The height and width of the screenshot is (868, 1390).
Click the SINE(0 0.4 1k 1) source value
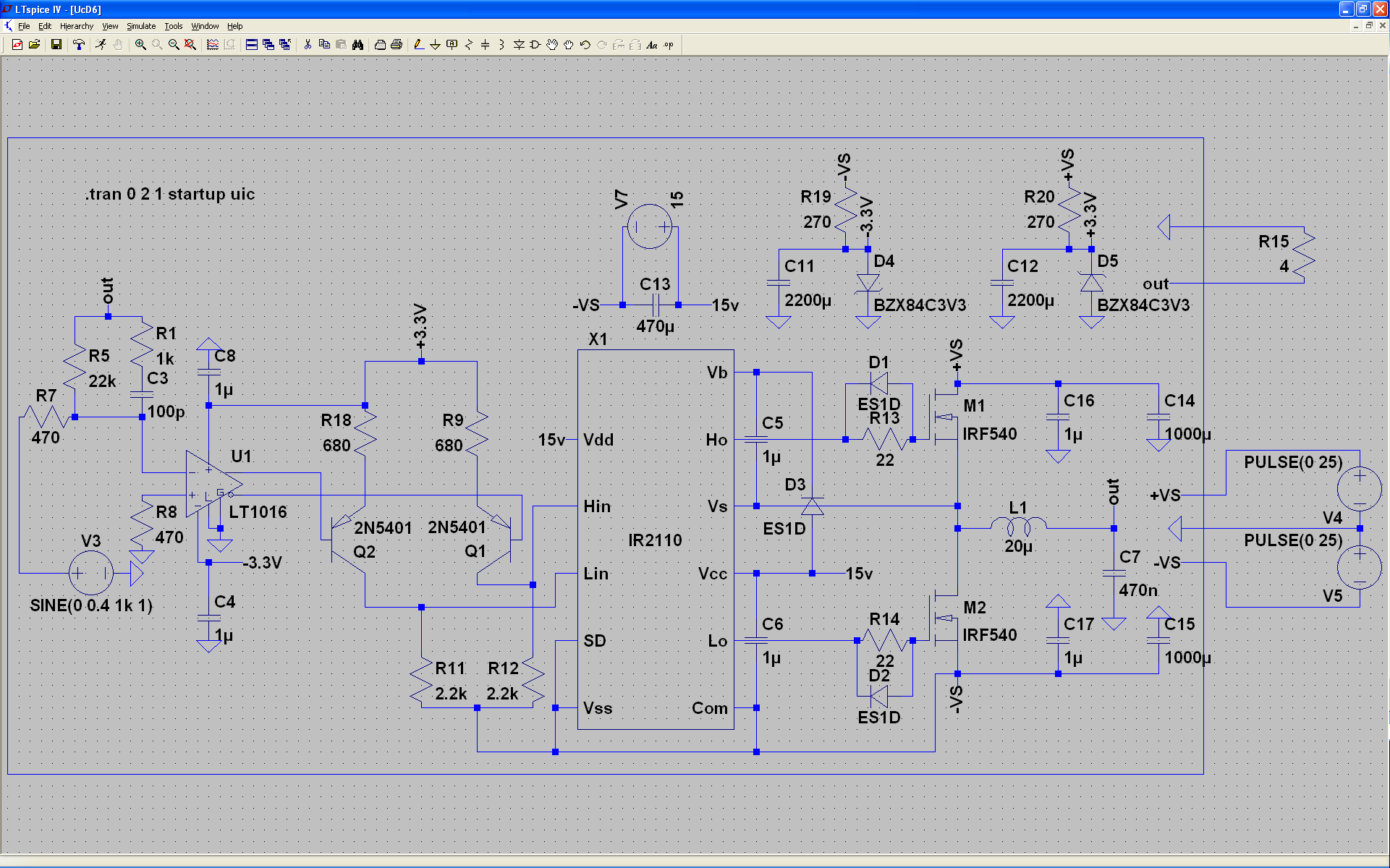point(91,605)
